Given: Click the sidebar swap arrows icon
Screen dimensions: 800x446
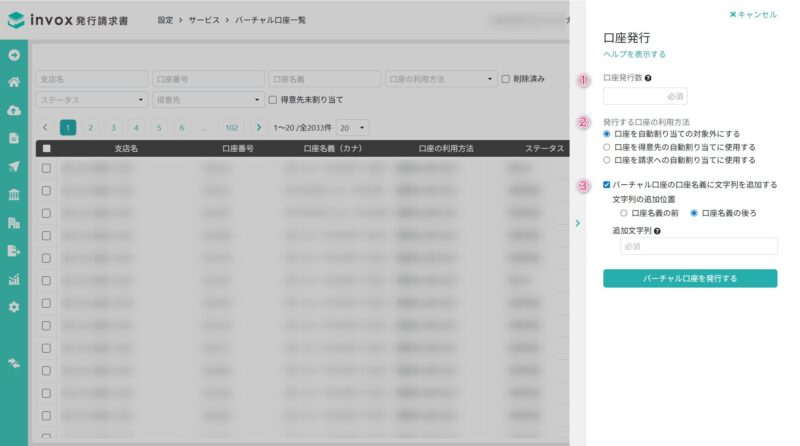Looking at the screenshot, I should point(14,363).
